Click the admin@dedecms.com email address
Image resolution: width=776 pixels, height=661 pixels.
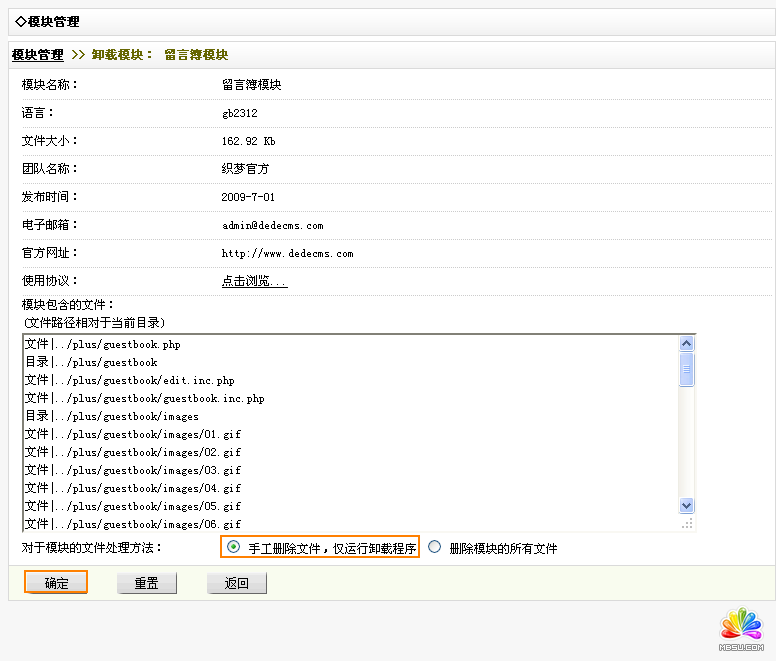[x=272, y=226]
